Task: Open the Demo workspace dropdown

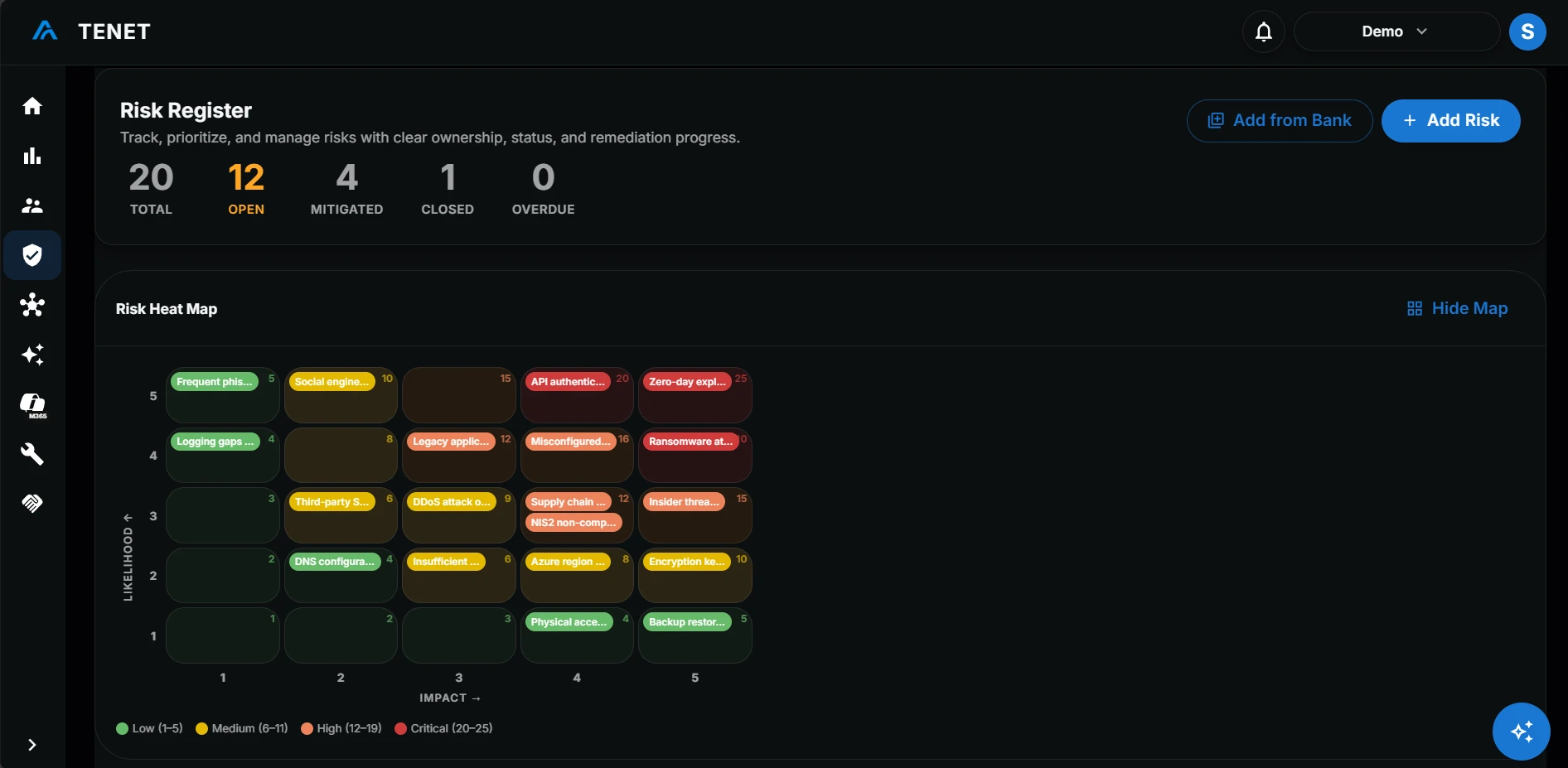Action: point(1396,31)
